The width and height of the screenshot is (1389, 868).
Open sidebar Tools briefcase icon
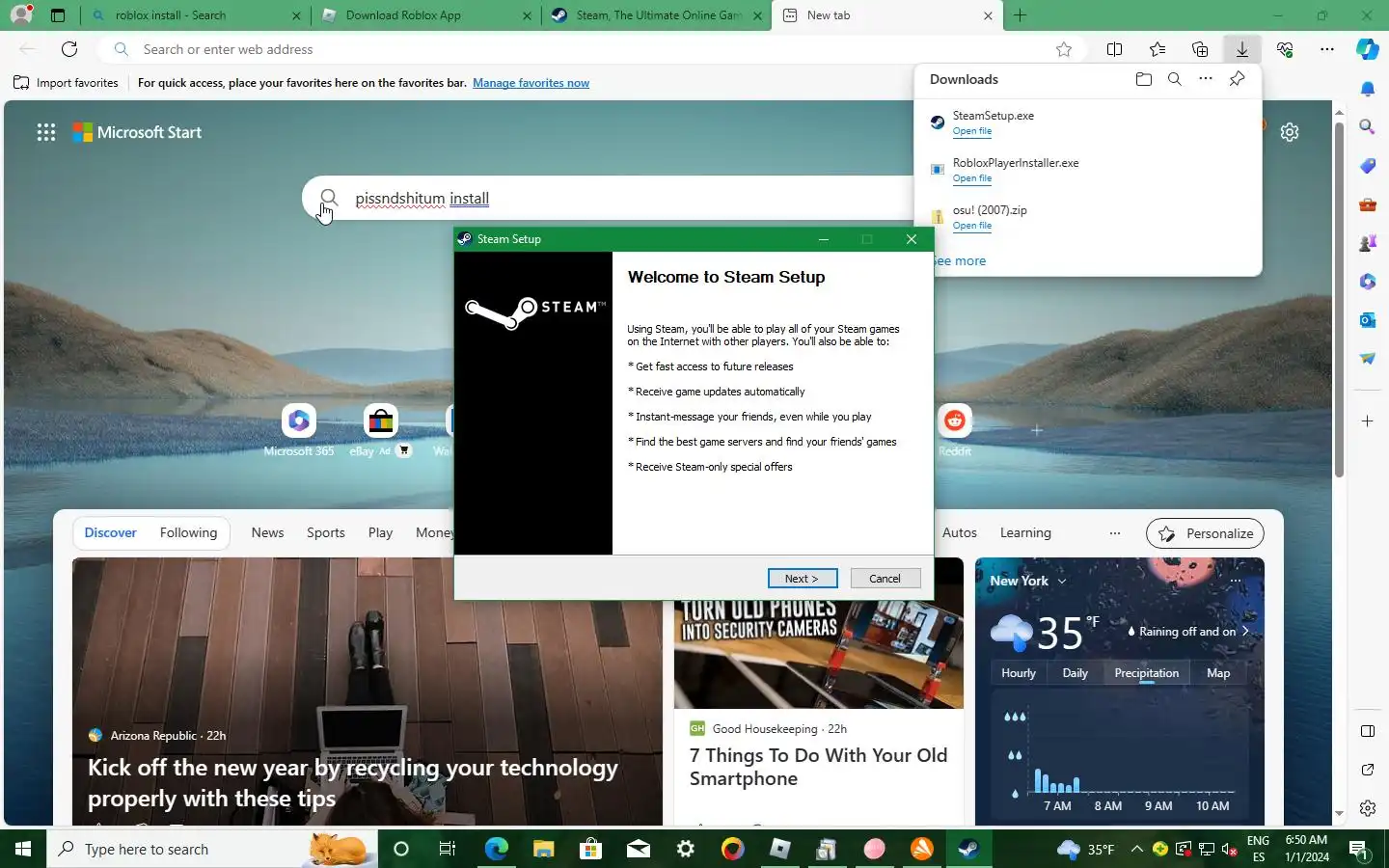point(1368,204)
